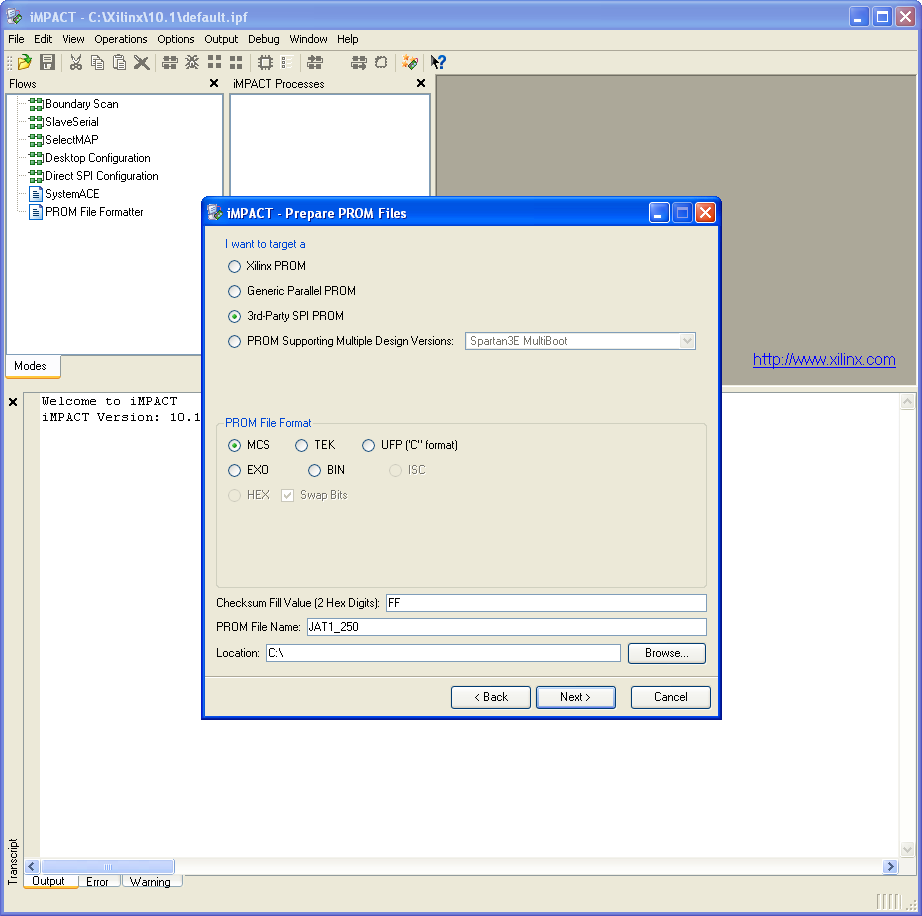Toggle the Swap Bits checkbox

287,495
